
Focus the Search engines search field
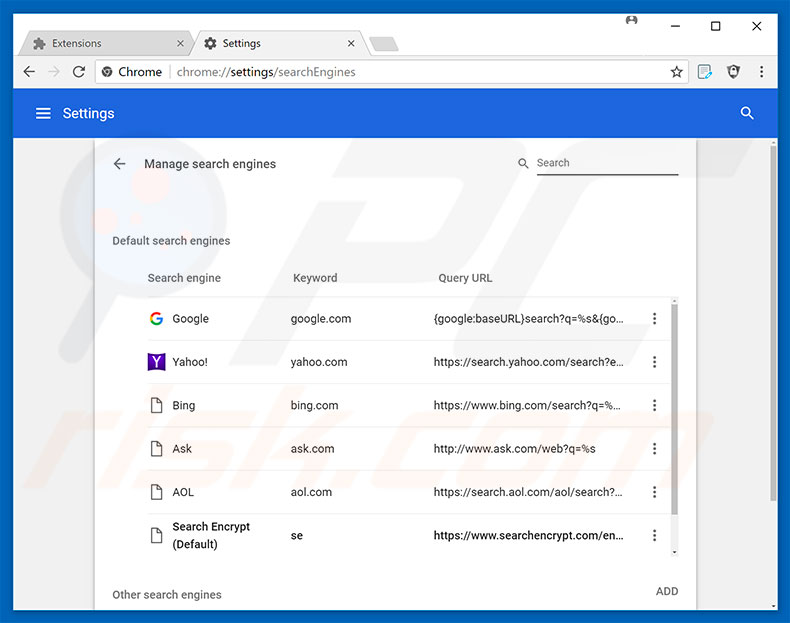point(607,163)
